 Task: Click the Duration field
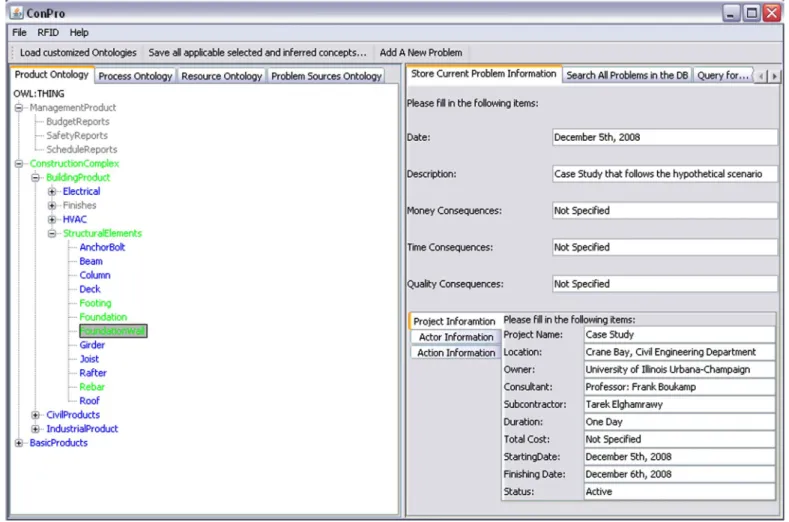coord(679,422)
